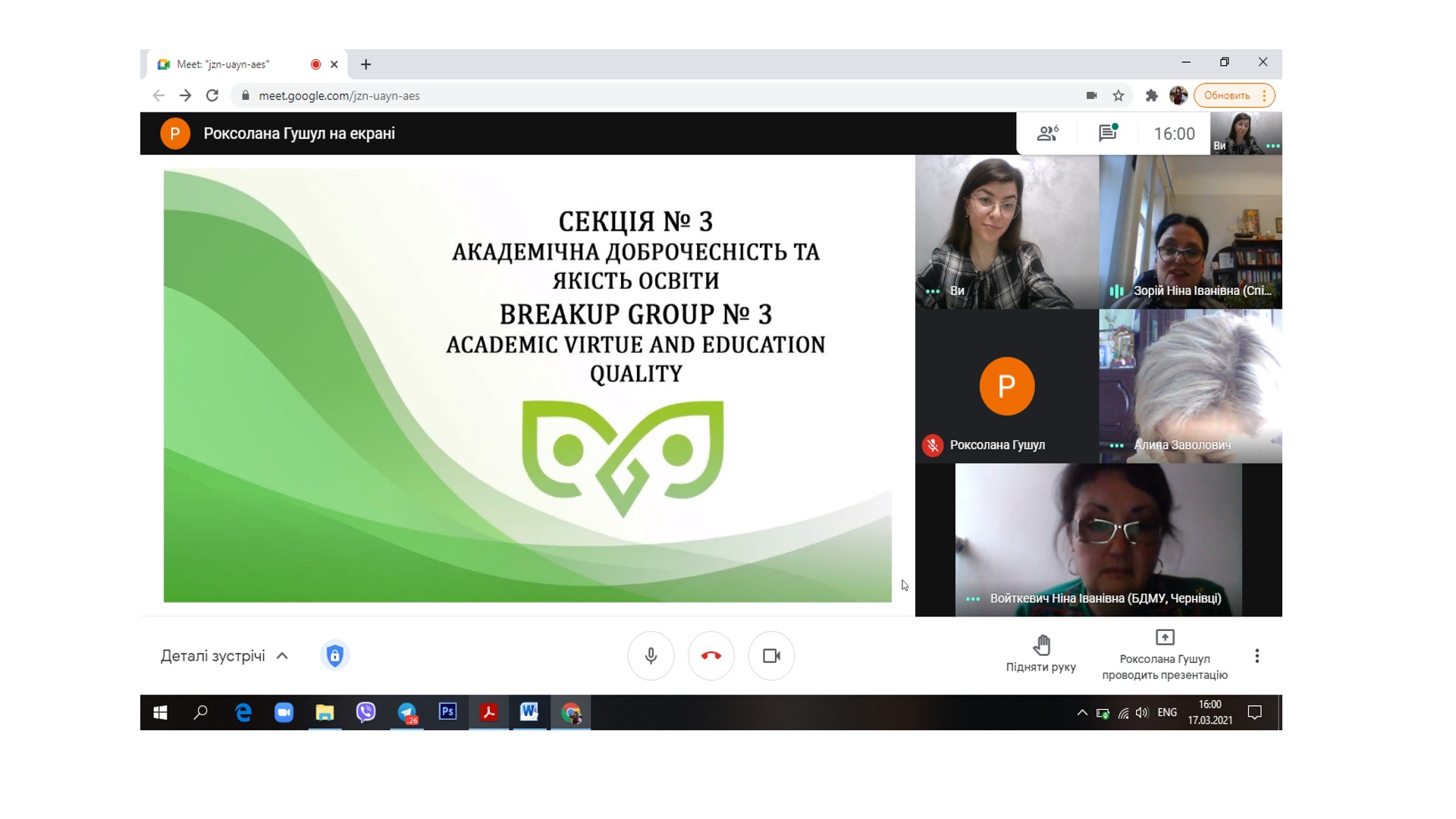Open the three-dot more options menu
The height and width of the screenshot is (819, 1456).
click(x=1257, y=656)
